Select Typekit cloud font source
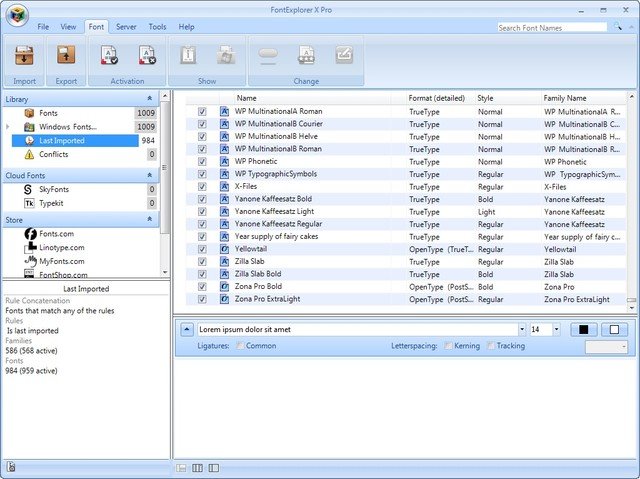This screenshot has height=479, width=640. tap(53, 203)
